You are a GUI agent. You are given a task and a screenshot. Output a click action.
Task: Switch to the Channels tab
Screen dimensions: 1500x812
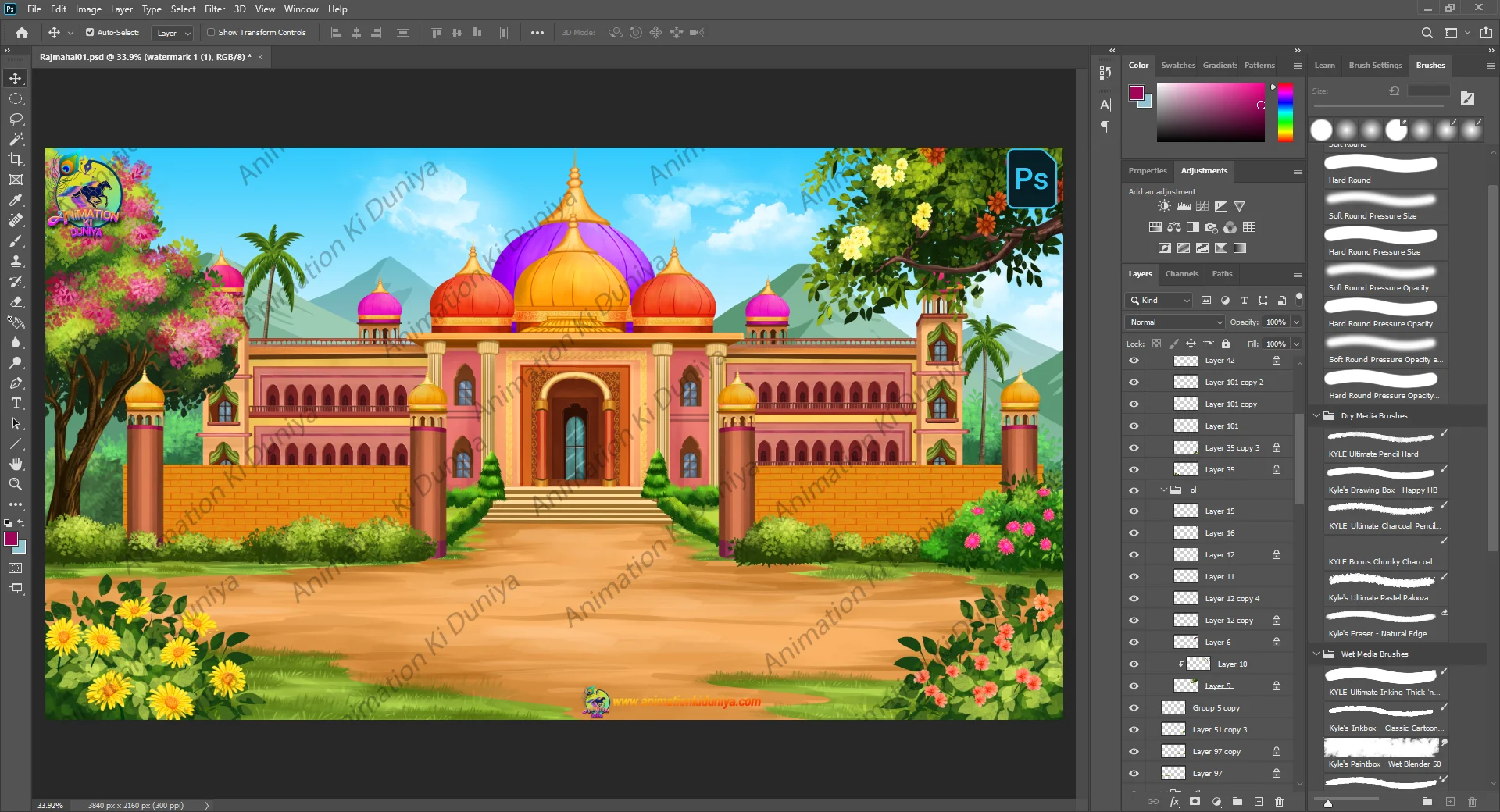[x=1181, y=274]
